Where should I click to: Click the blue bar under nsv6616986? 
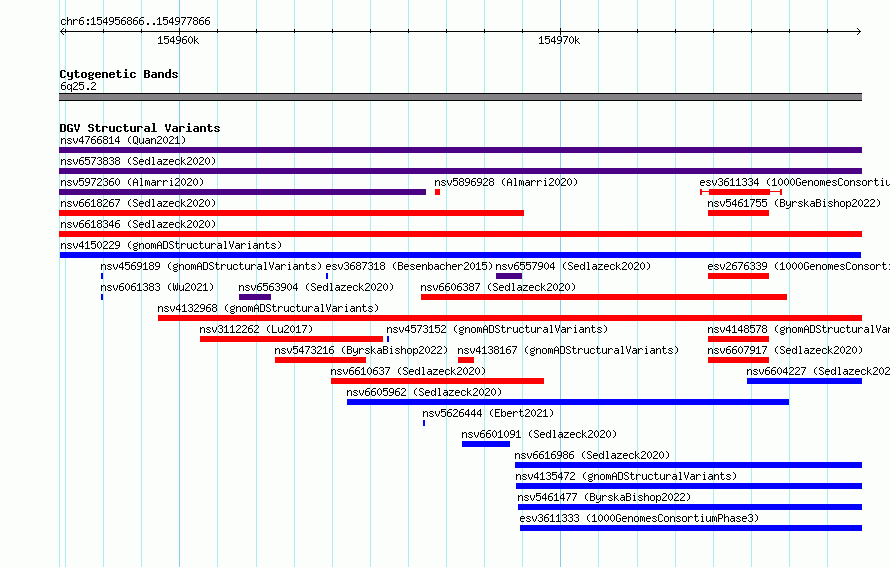(x=689, y=465)
